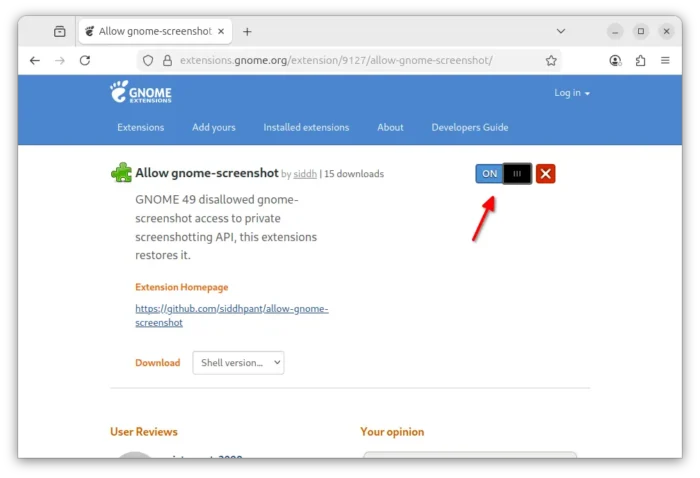Screen dimensions: 700x478
Task: Click the green puzzle piece extension icon
Action: (x=121, y=173)
